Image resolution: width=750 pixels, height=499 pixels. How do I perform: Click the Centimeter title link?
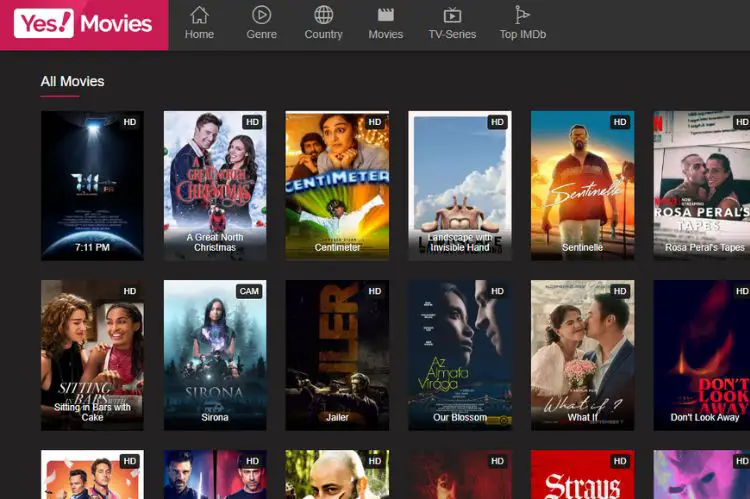(x=337, y=247)
